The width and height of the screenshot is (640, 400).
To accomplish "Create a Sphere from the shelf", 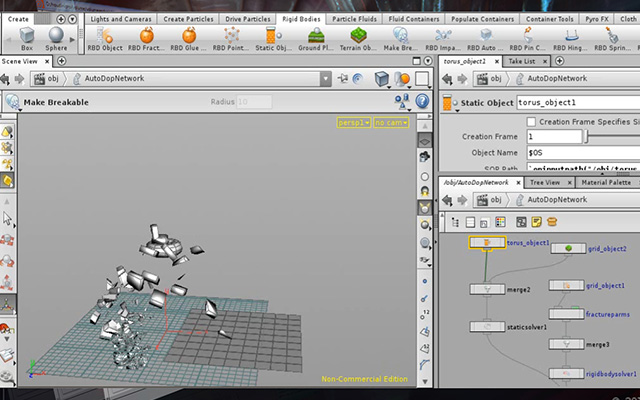I will coord(56,39).
